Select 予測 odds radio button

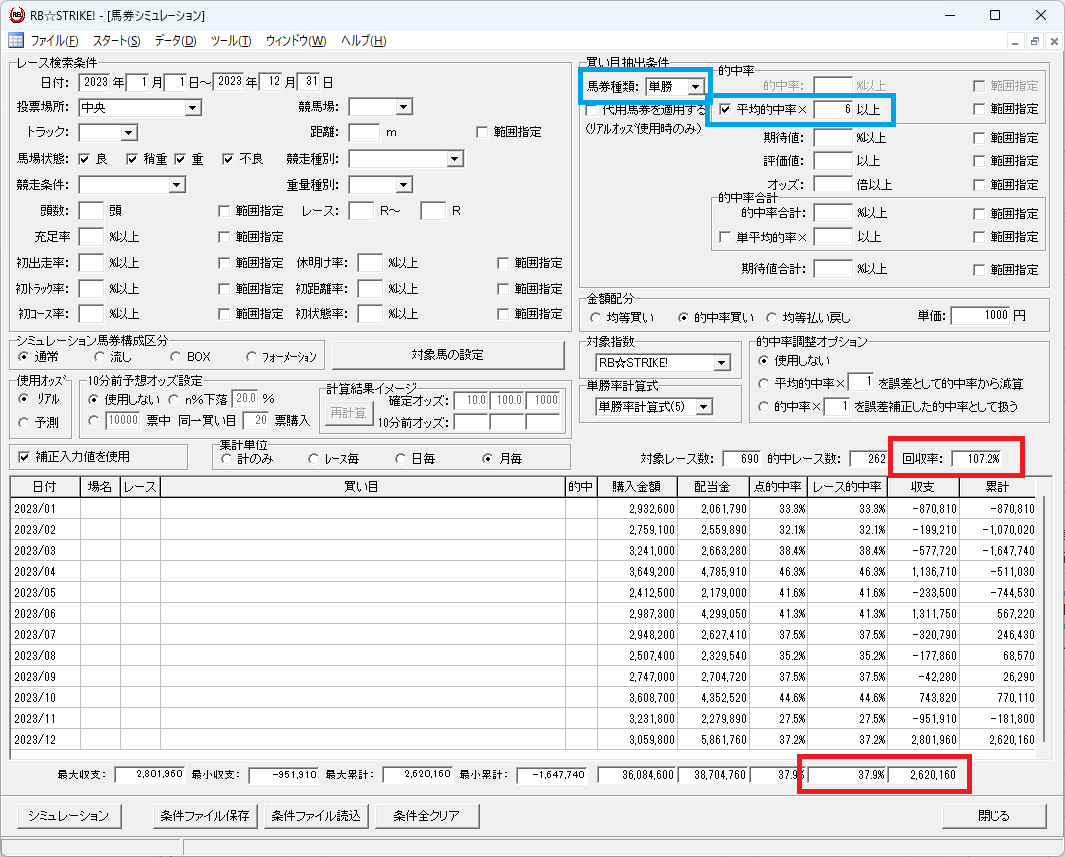click(23, 423)
